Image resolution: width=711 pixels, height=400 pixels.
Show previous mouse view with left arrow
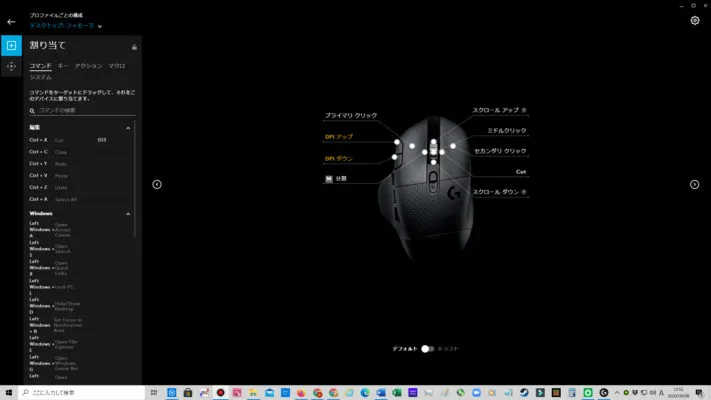[157, 184]
